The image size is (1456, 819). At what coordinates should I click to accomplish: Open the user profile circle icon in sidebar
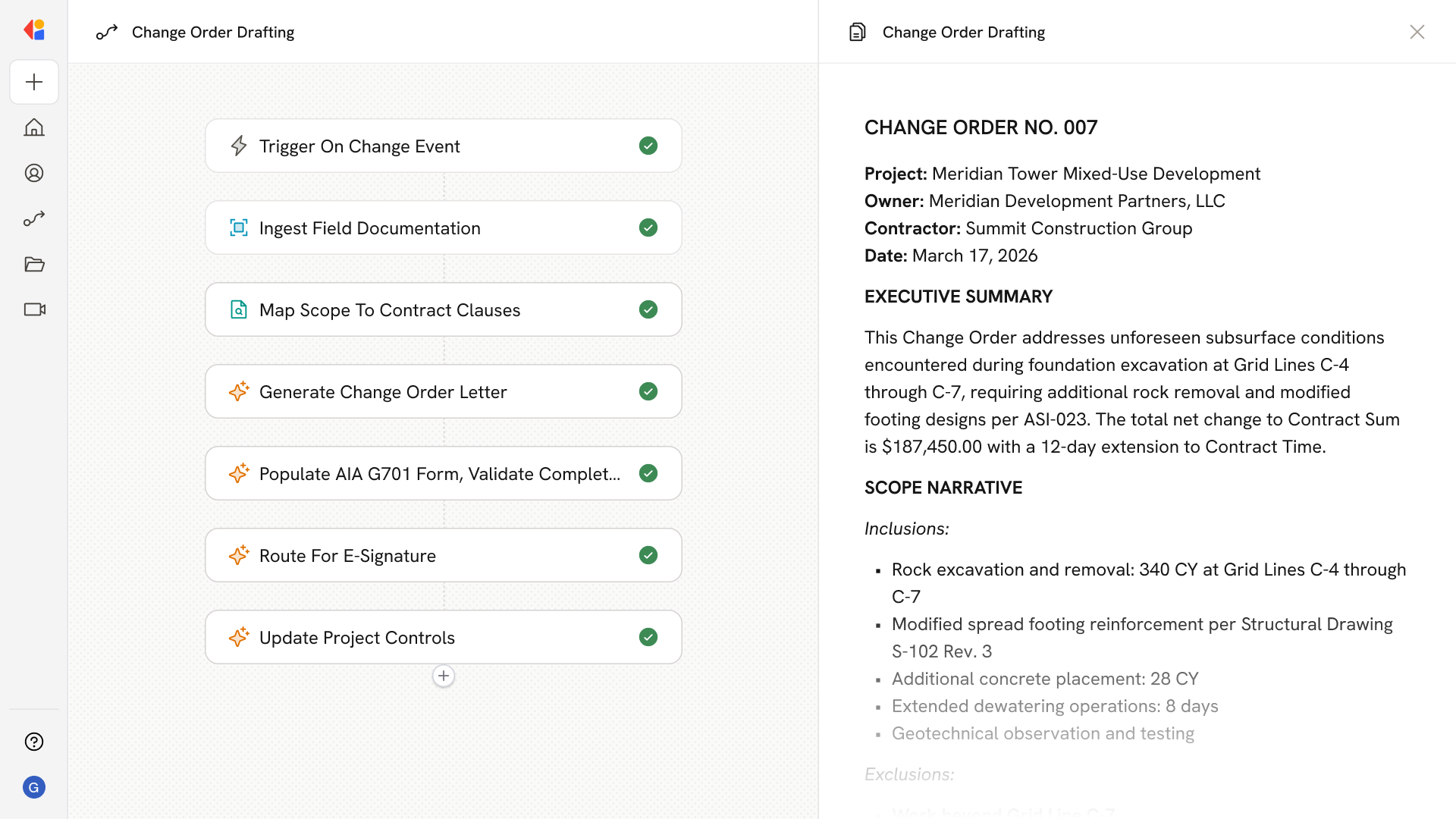(x=34, y=173)
